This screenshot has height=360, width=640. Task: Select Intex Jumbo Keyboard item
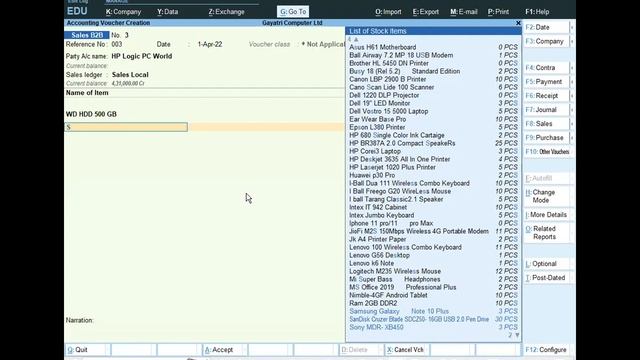click(x=433, y=215)
